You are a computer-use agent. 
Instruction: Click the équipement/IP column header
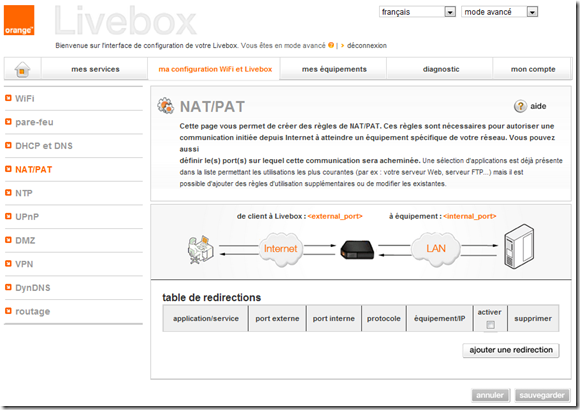[x=439, y=318]
